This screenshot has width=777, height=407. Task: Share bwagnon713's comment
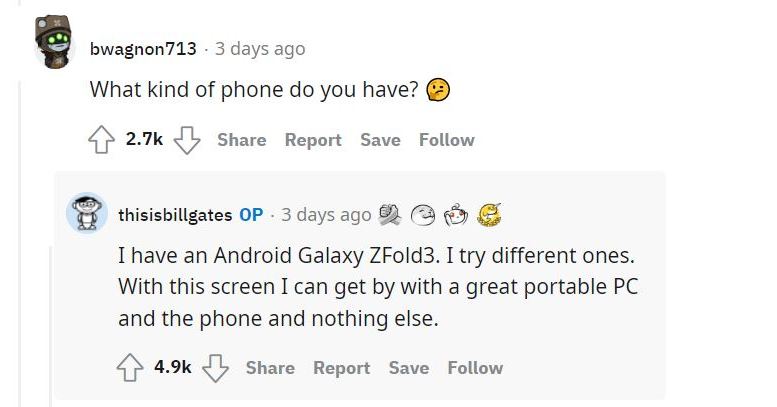click(x=242, y=140)
